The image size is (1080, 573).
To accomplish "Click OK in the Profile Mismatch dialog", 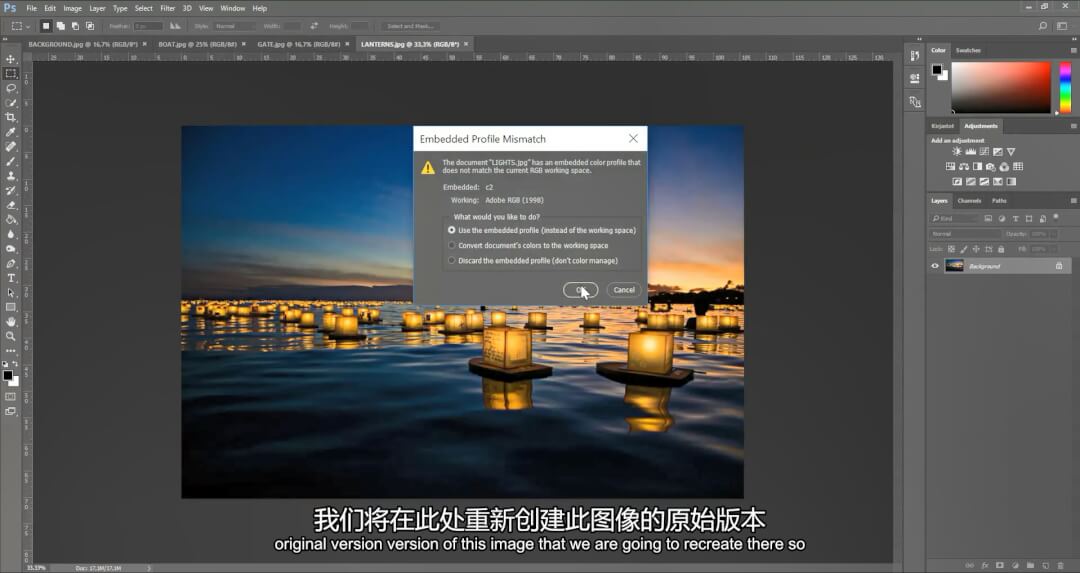I will coord(580,290).
